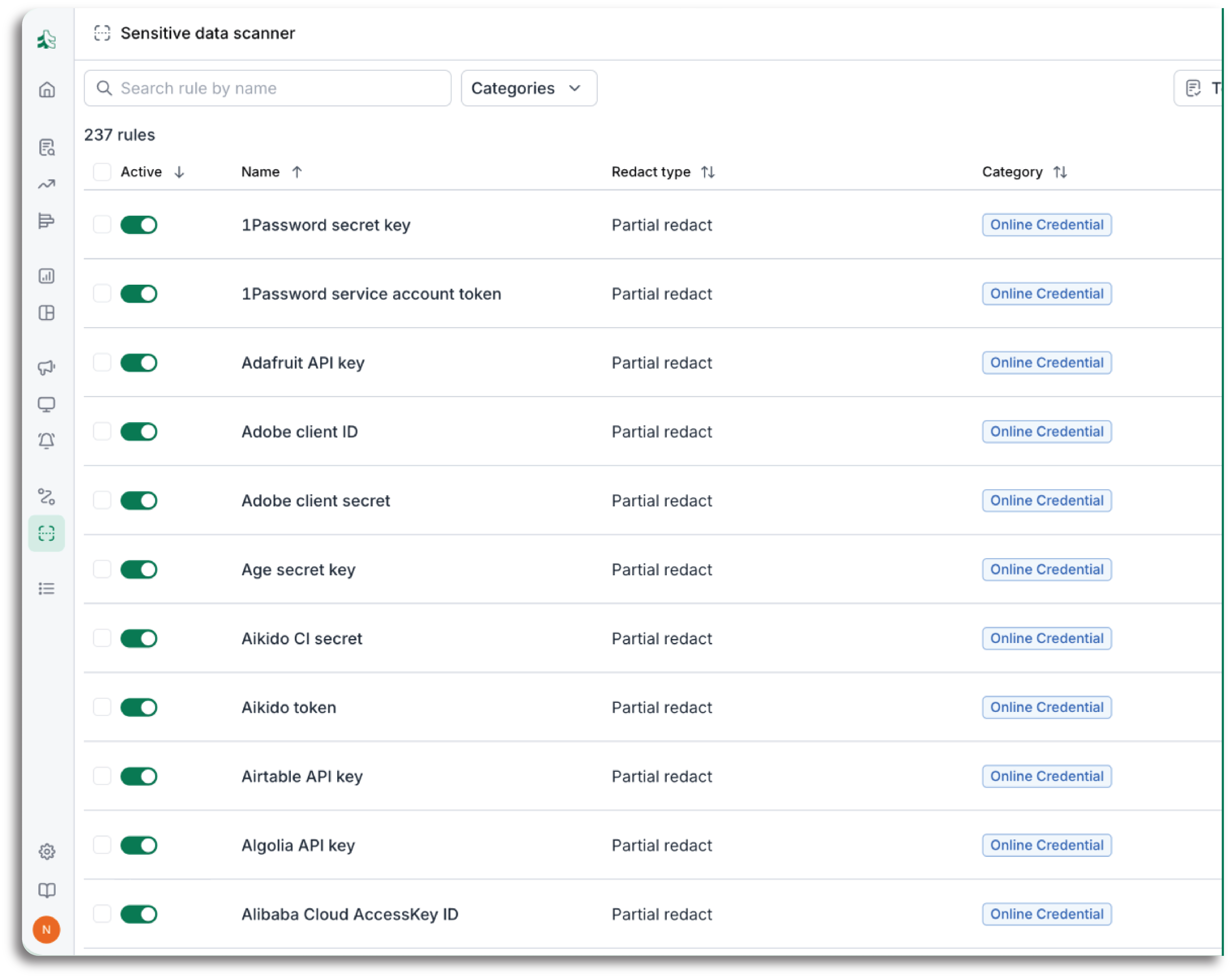Tick checkbox for Adobe client secret
Viewport: 1232px width, 978px height.
(102, 500)
